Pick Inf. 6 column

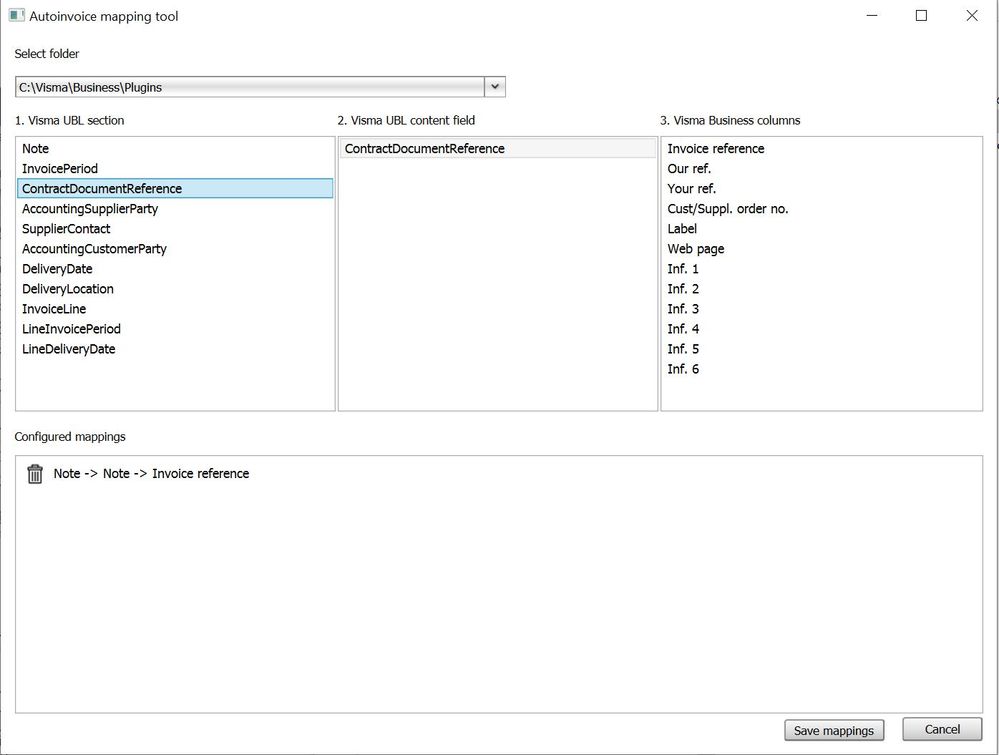coord(821,369)
